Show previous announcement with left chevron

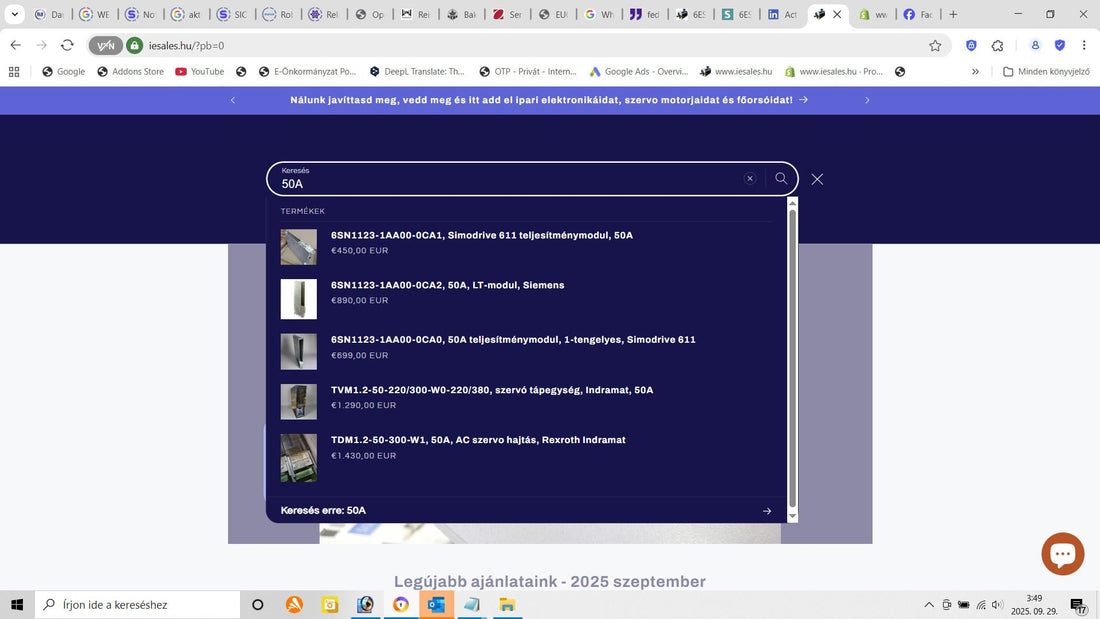point(233,100)
